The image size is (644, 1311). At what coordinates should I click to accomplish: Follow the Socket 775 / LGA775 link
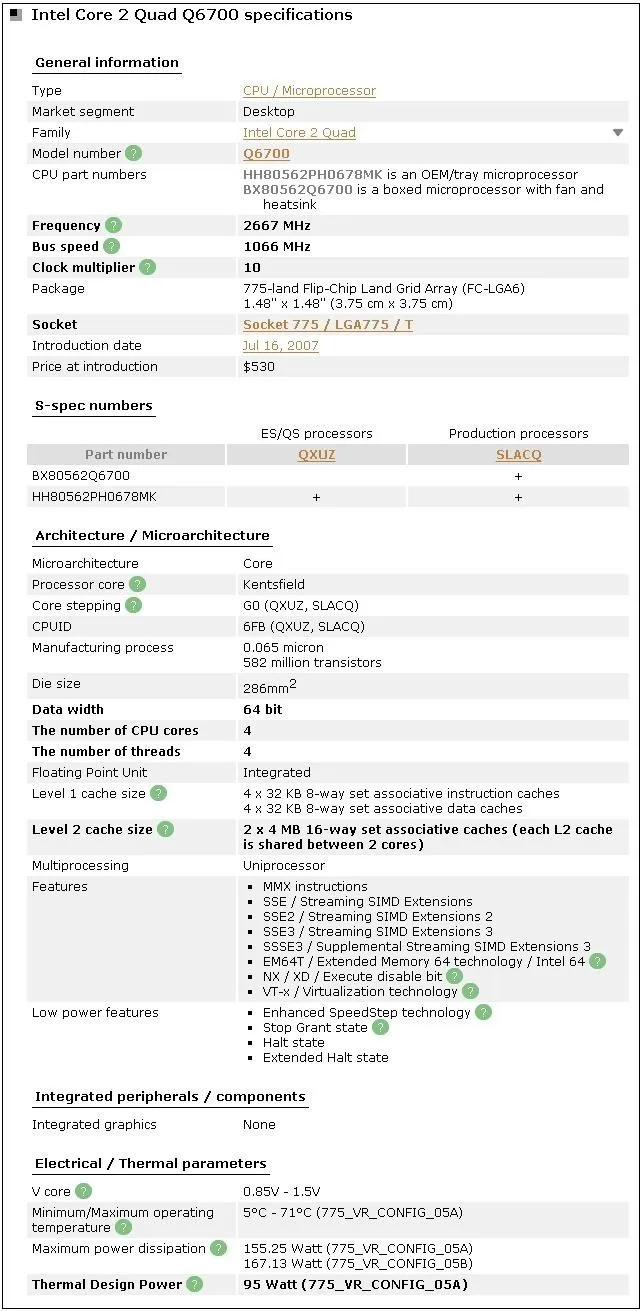click(327, 324)
